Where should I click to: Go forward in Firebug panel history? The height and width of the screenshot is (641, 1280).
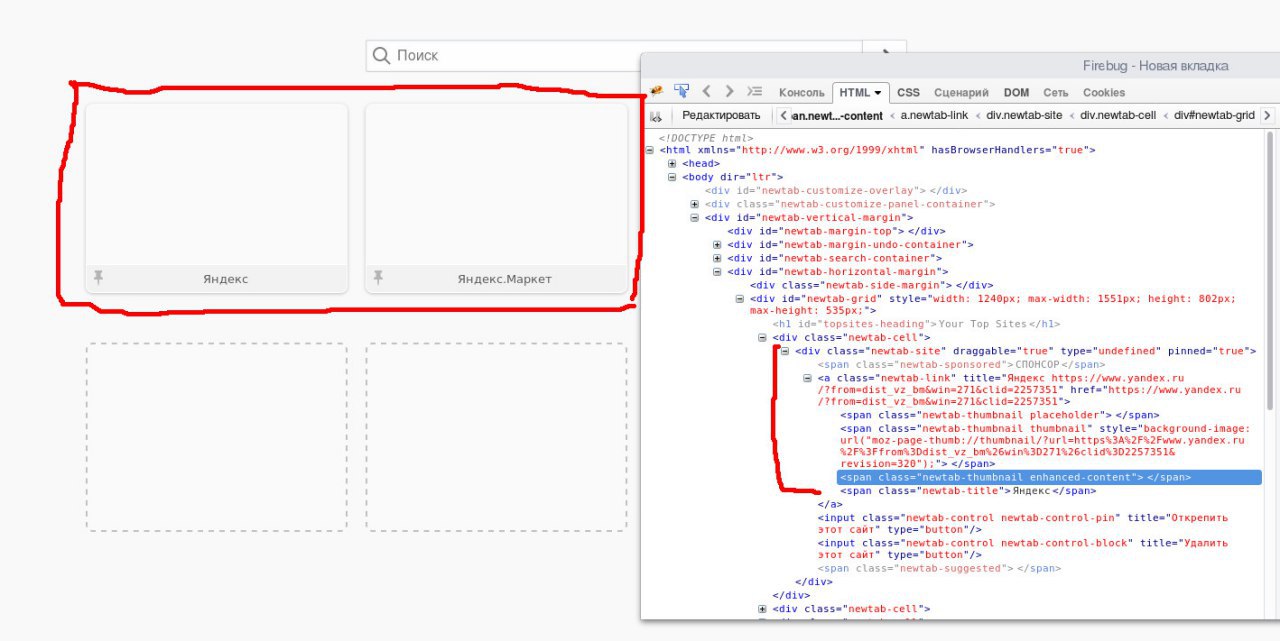tap(729, 91)
